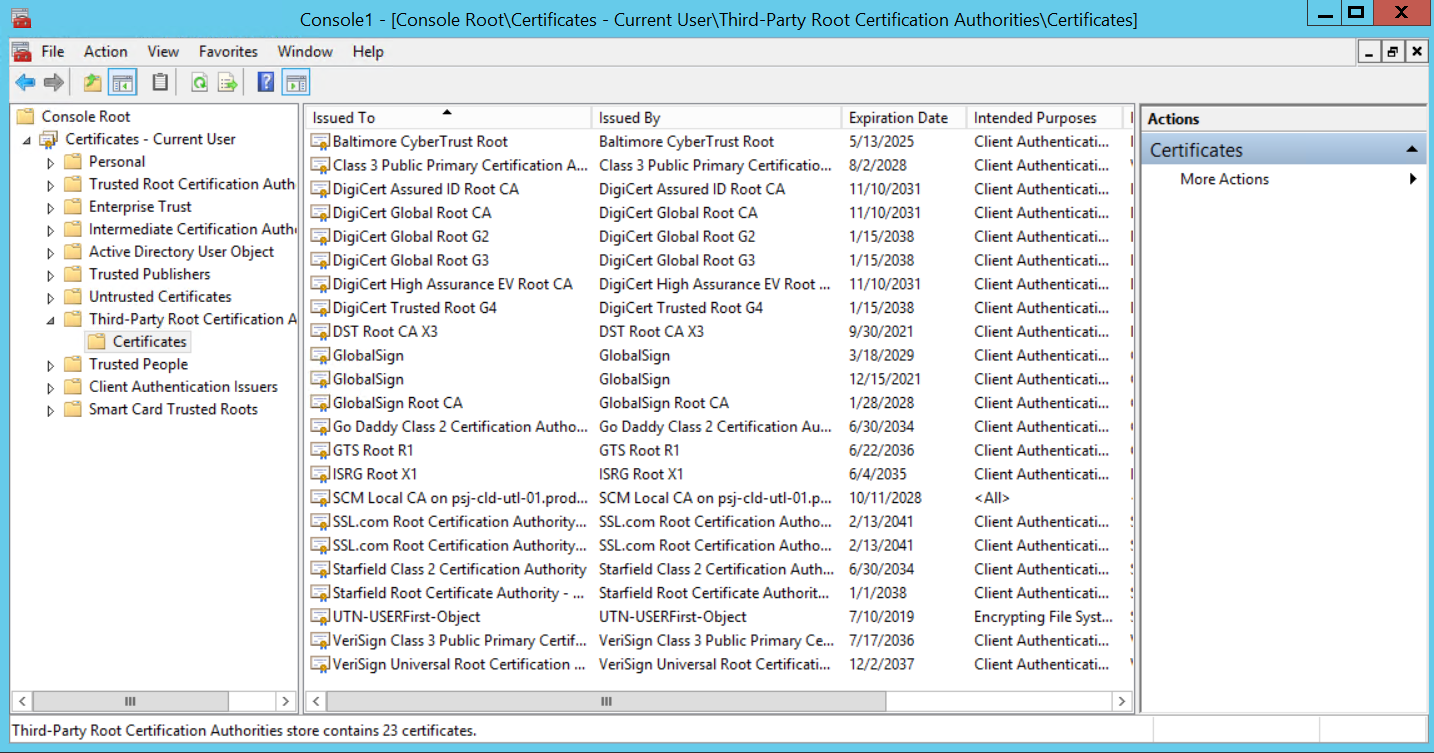Toggle Show/Hide Action Pane toolbar button

click(x=296, y=83)
